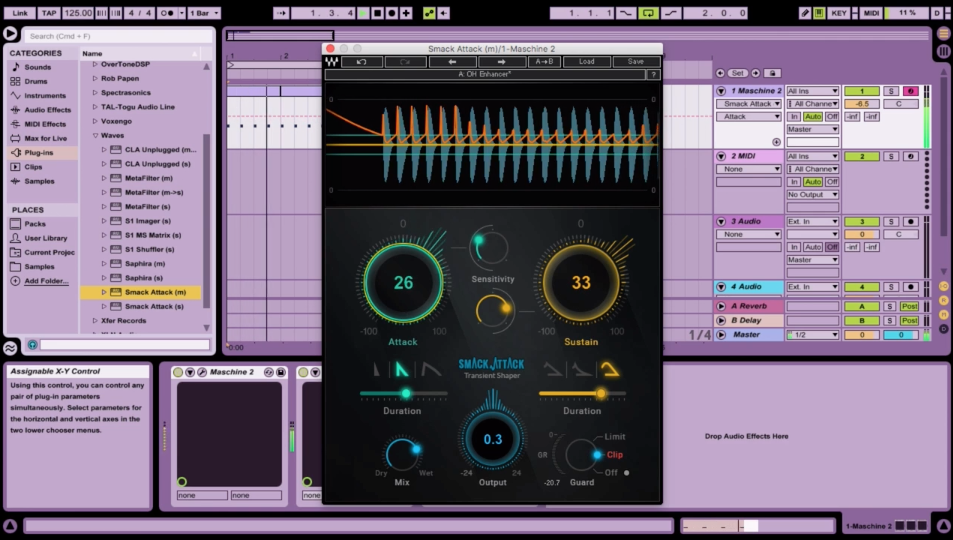Undo last change in Smack Attack plugin
This screenshot has width=953, height=540.
tap(362, 61)
